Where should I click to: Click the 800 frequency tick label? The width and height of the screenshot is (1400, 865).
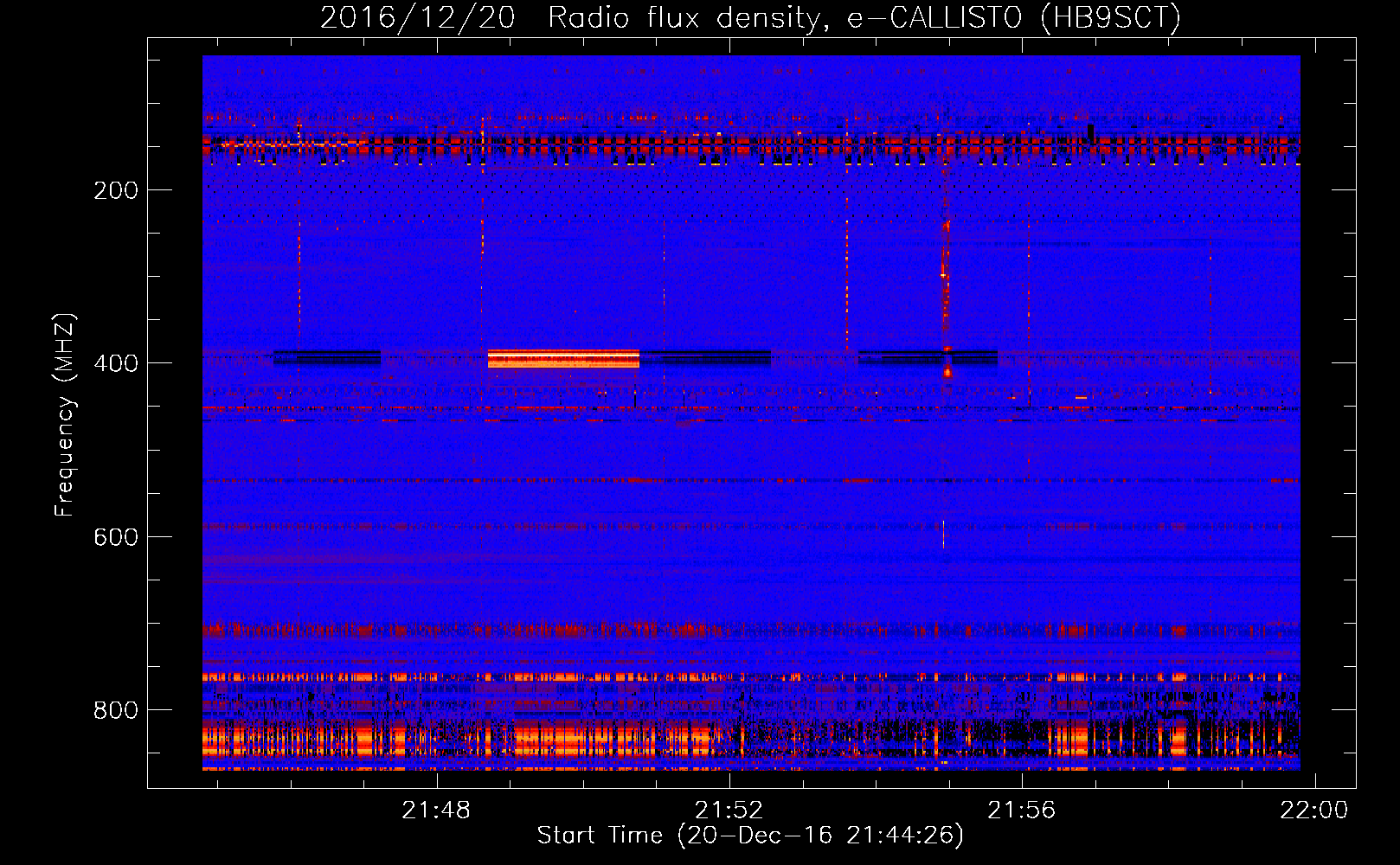[x=116, y=710]
